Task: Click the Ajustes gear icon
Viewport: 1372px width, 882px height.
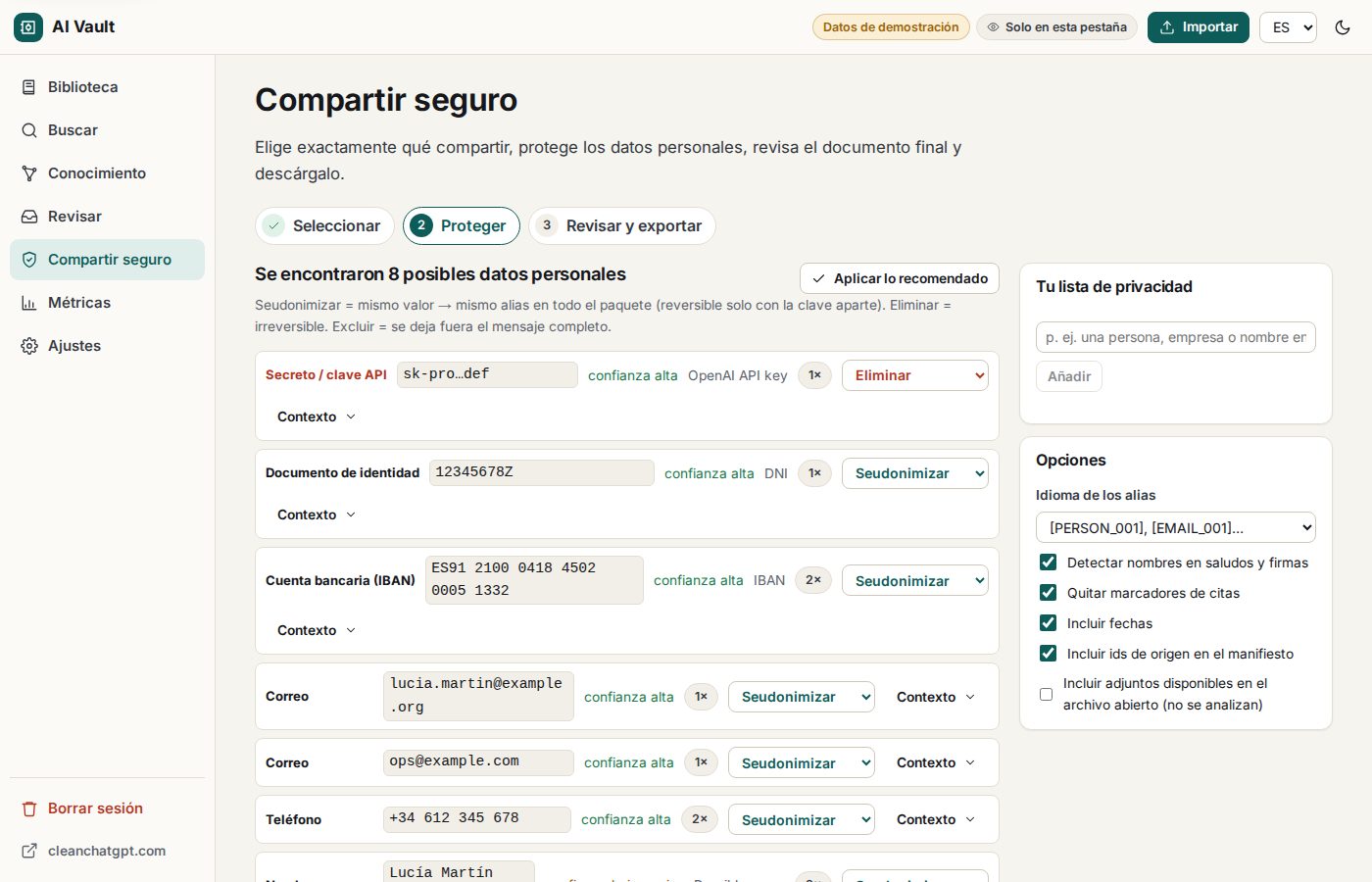Action: [29, 346]
